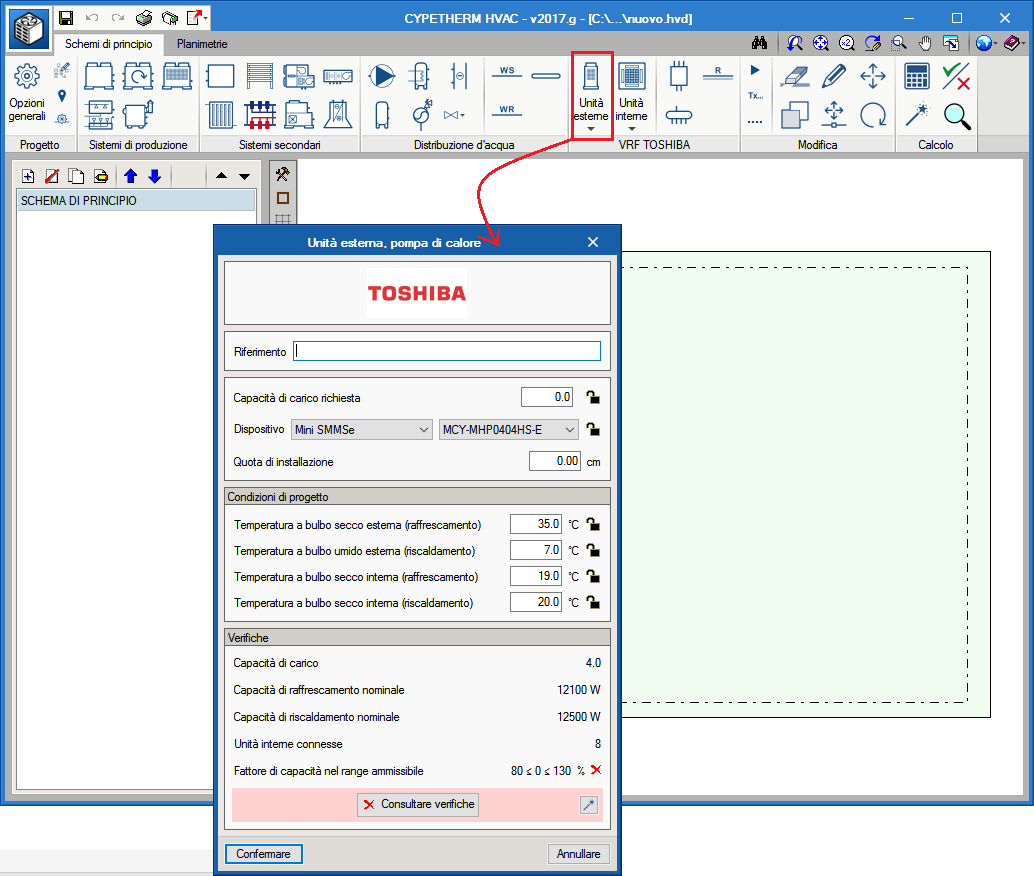Select the R refrigerant pipe tool
This screenshot has height=876, width=1034.
(718, 73)
